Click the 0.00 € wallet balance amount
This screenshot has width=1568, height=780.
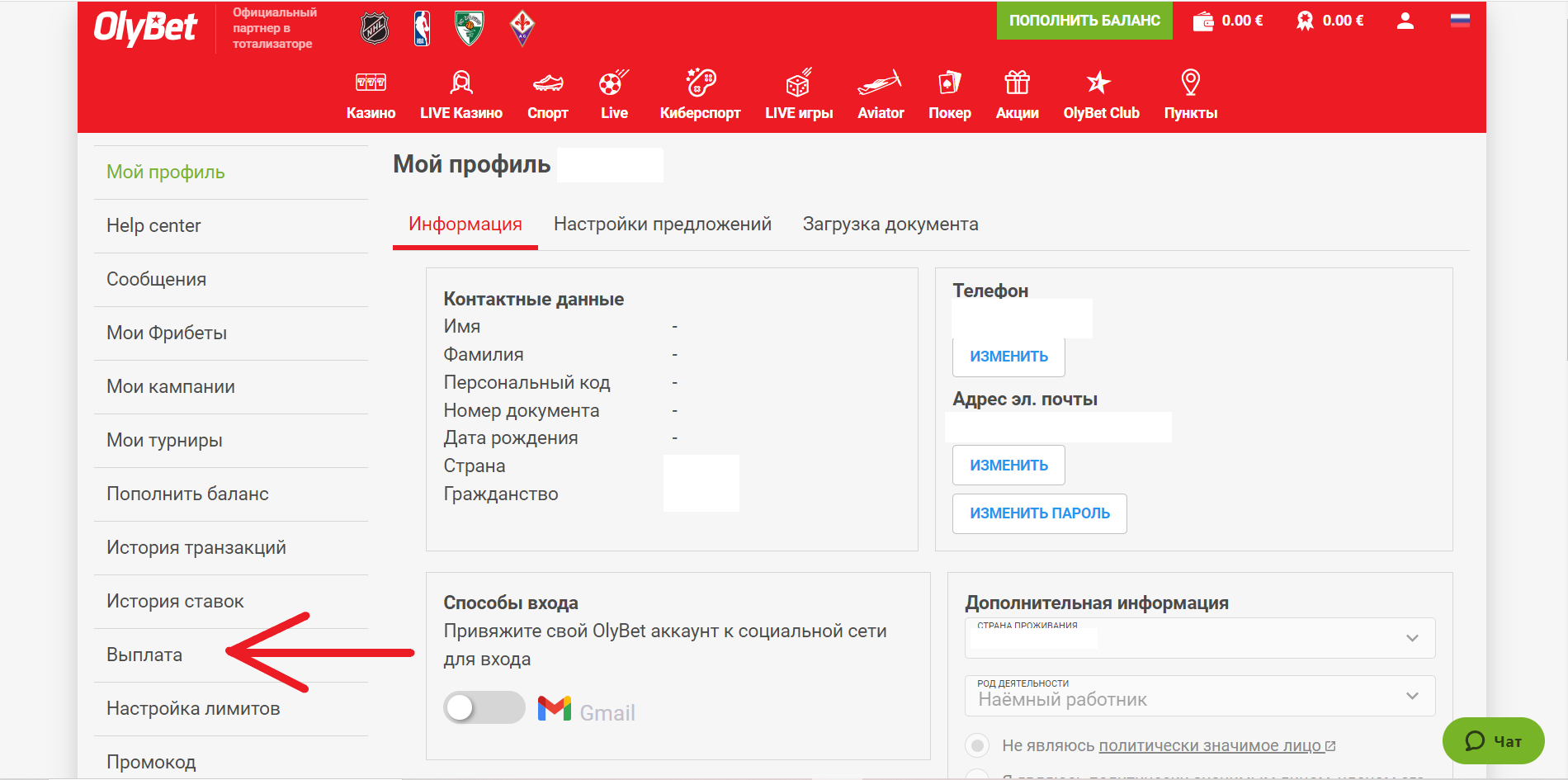pyautogui.click(x=1242, y=21)
